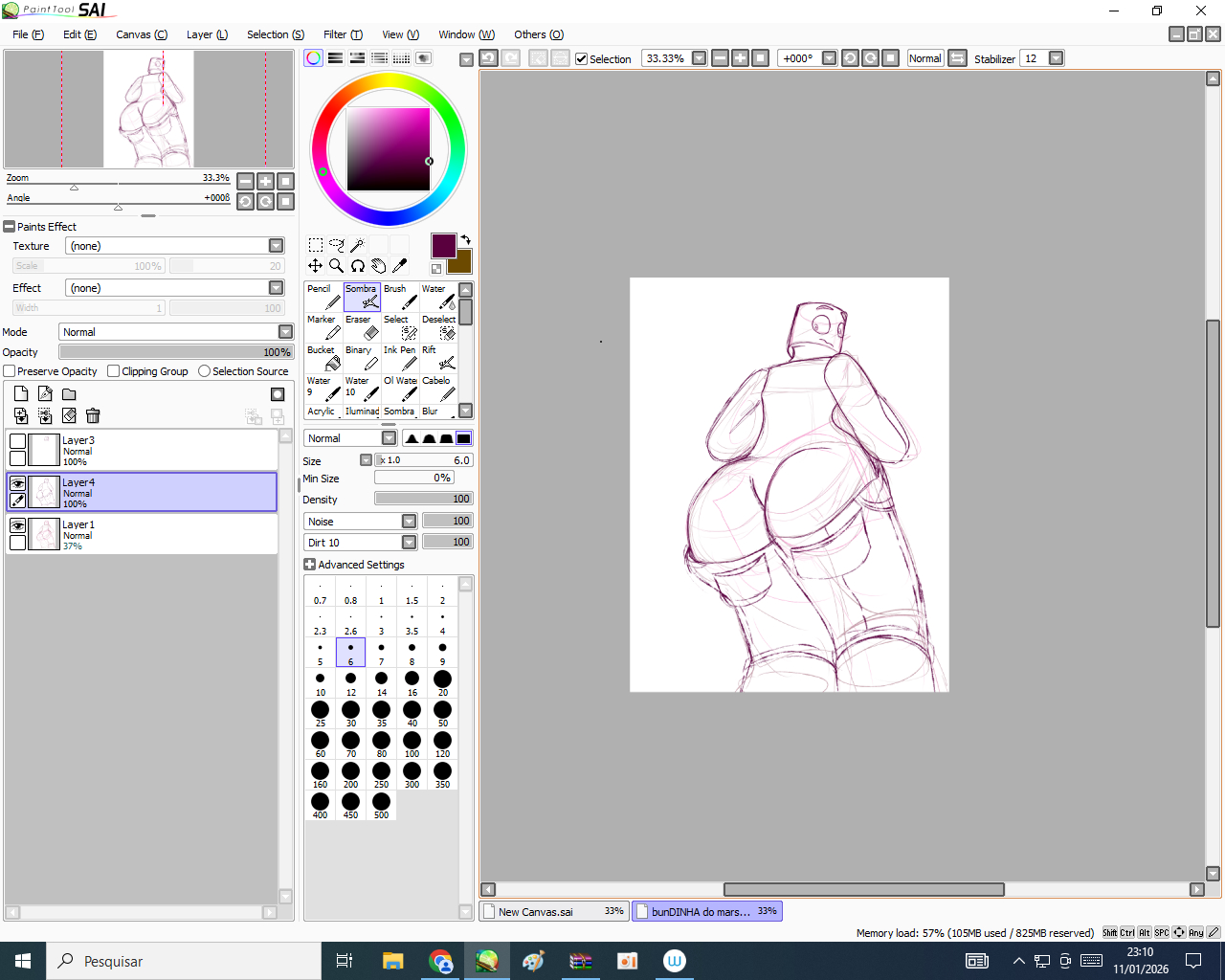Create a new layer folder
This screenshot has height=980, width=1225.
pyautogui.click(x=69, y=394)
